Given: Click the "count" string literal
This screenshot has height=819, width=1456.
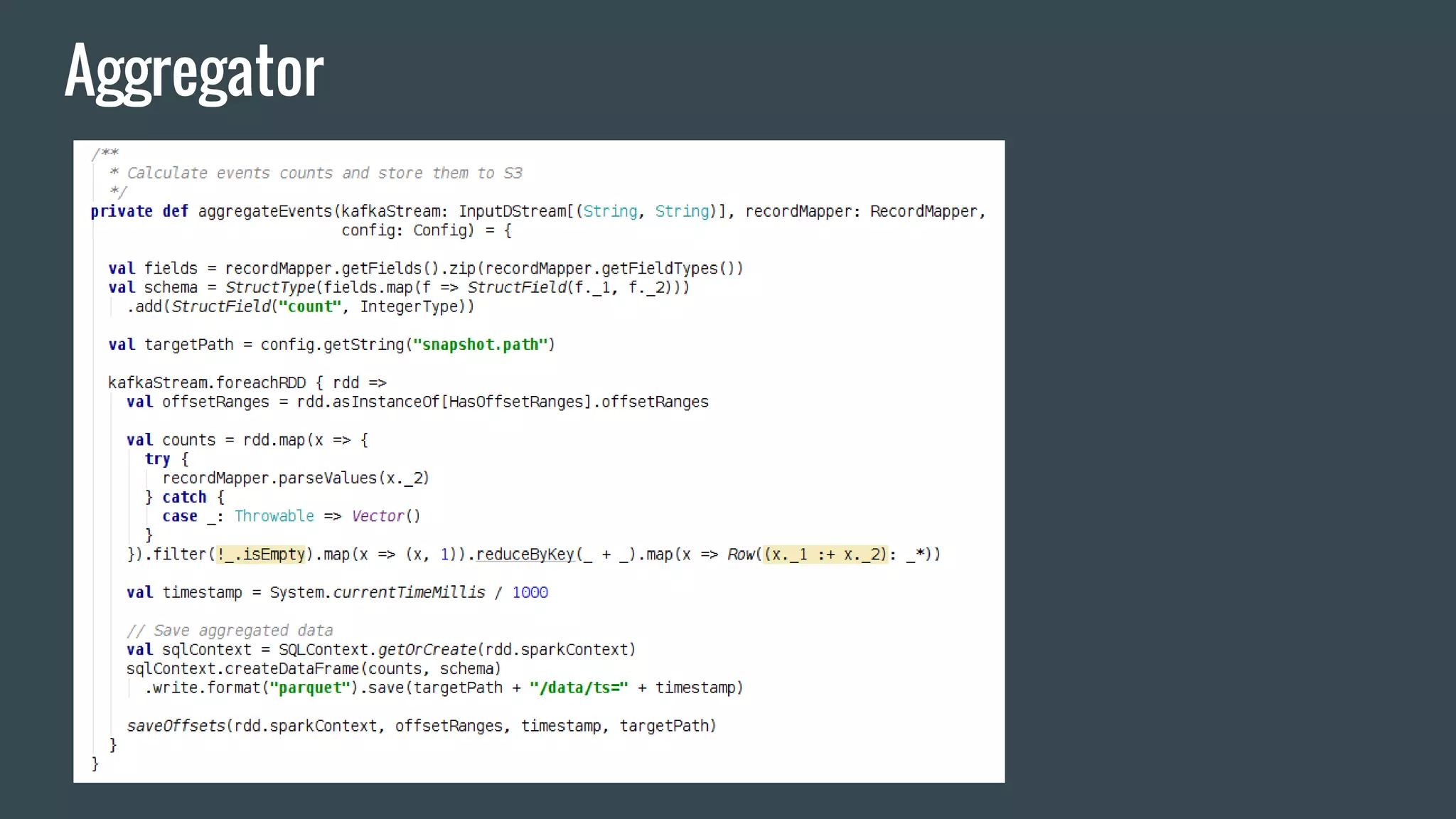Looking at the screenshot, I should [x=309, y=307].
